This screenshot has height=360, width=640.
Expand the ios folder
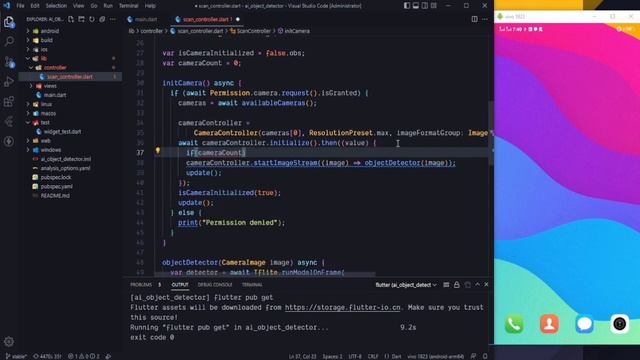coord(44,49)
